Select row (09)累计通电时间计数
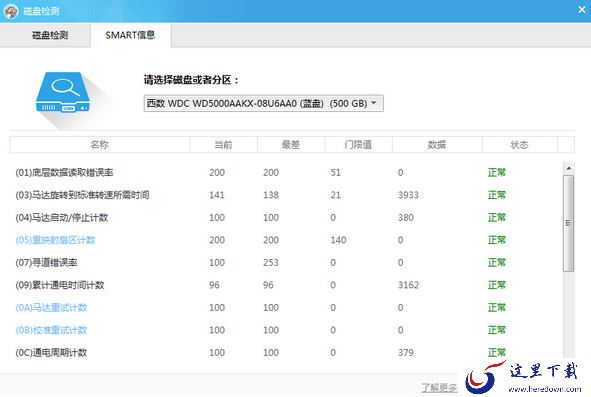 [x=286, y=285]
